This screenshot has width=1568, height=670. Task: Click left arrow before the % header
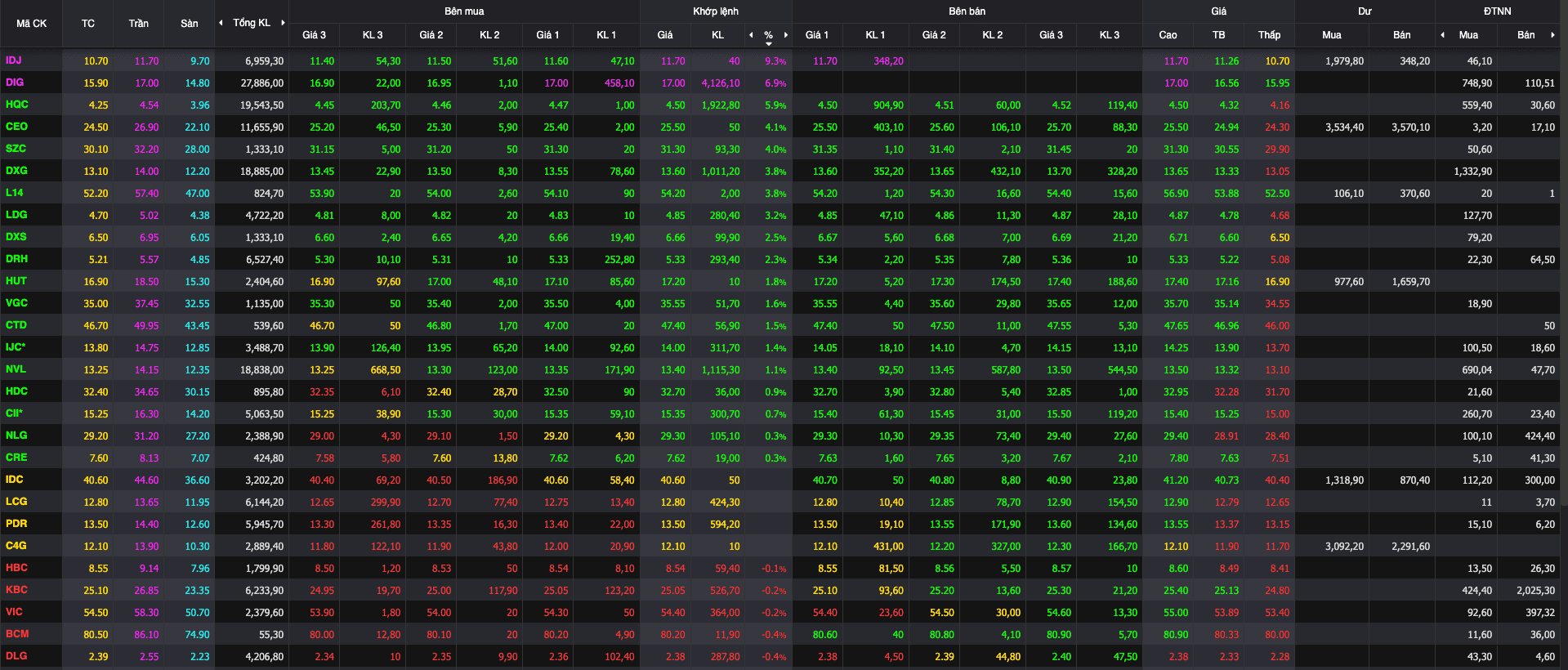coord(751,34)
